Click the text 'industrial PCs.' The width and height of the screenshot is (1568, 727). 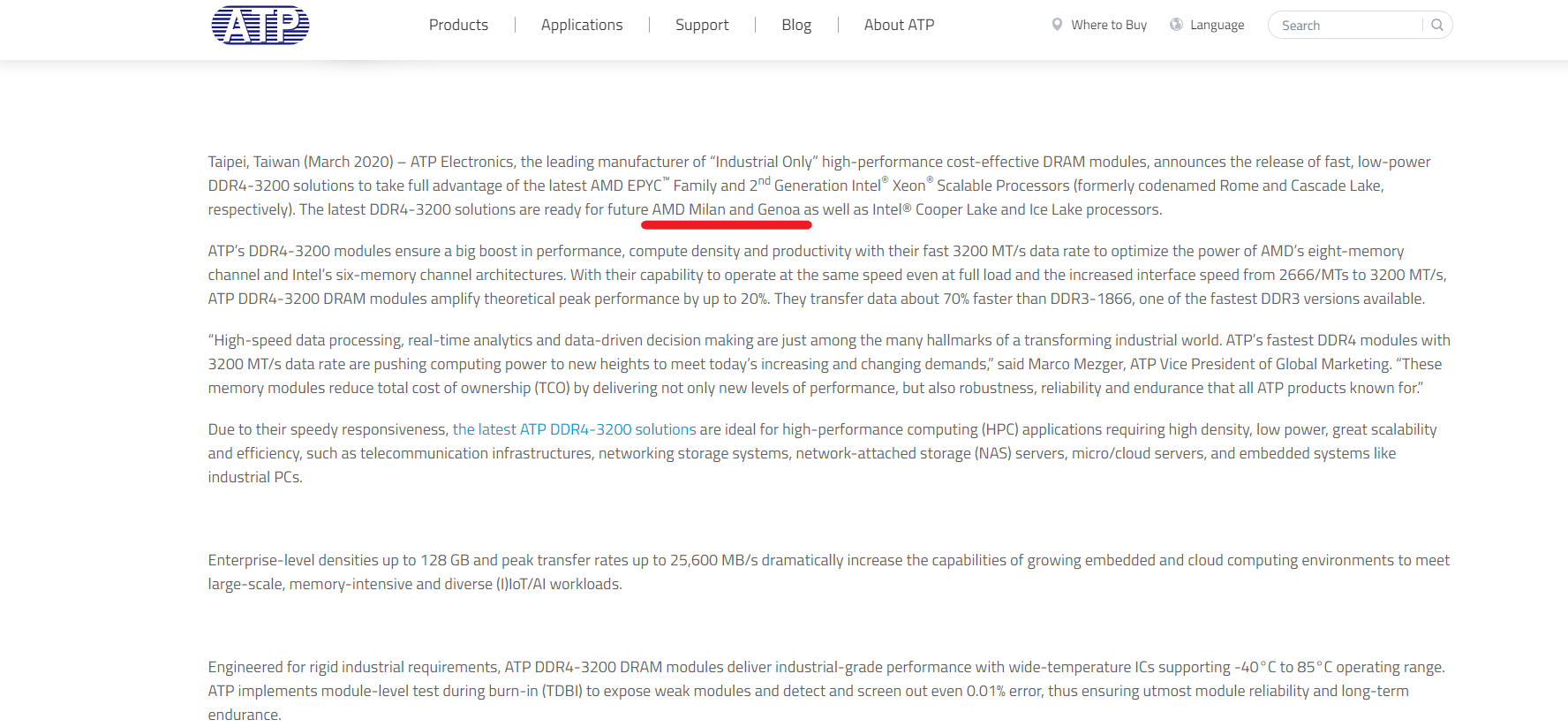coord(255,477)
